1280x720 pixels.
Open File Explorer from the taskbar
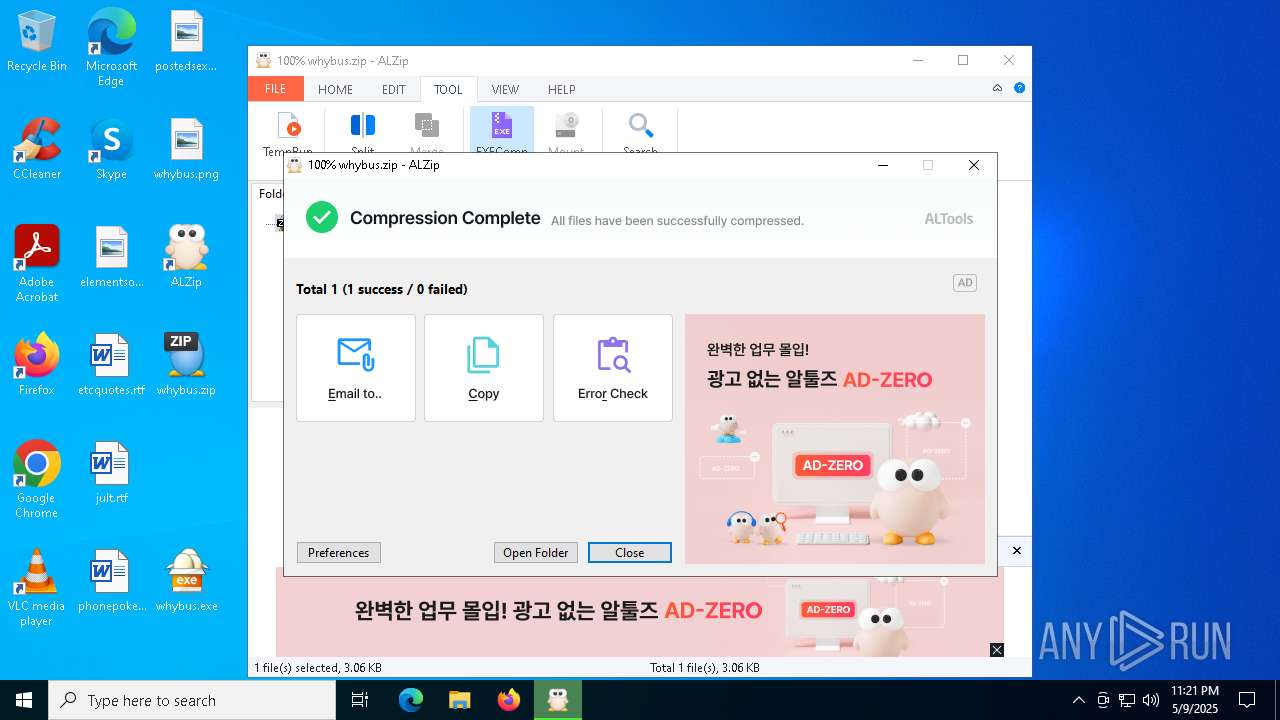[x=460, y=700]
